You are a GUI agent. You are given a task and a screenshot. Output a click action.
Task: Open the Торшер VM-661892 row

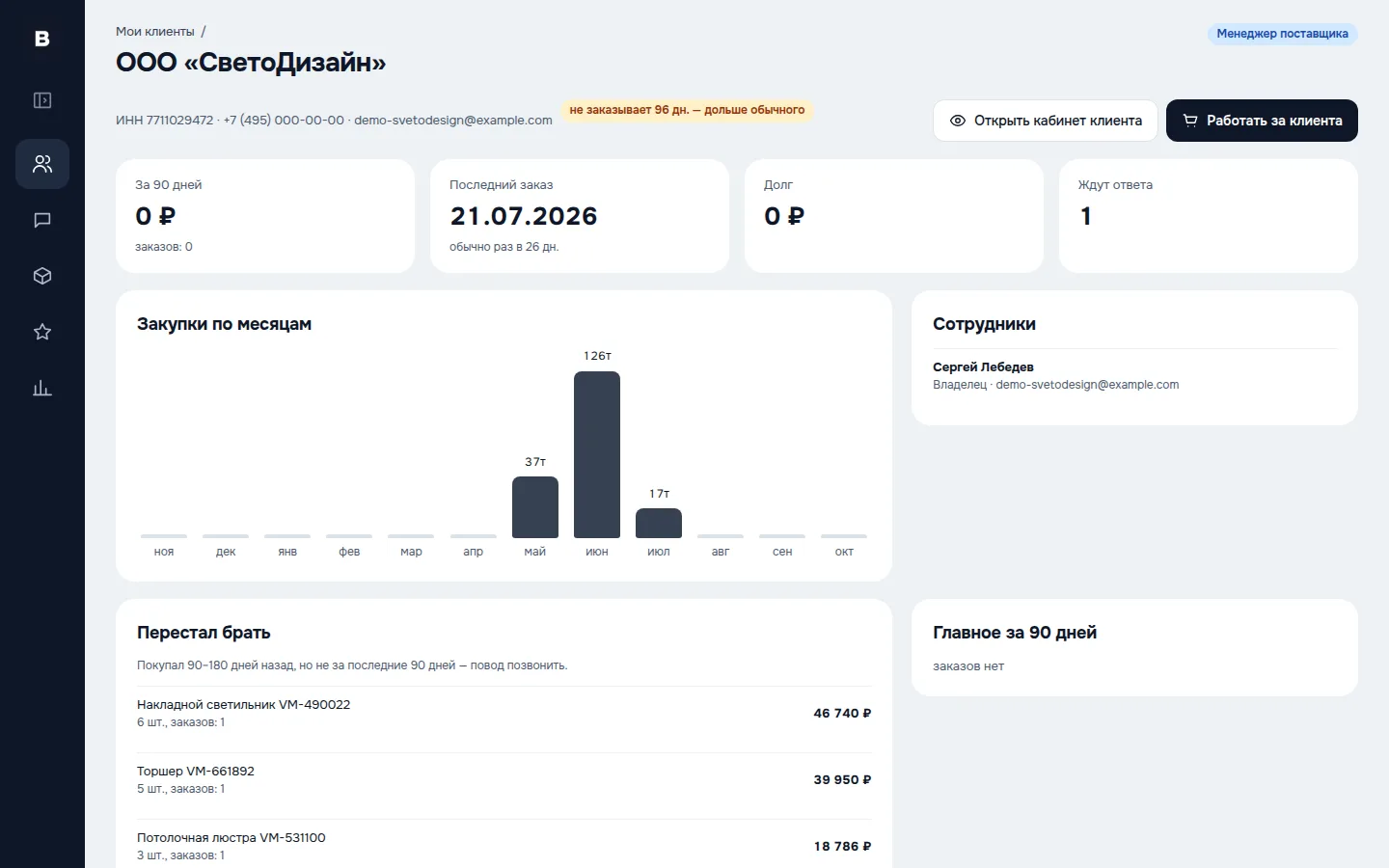tap(504, 780)
